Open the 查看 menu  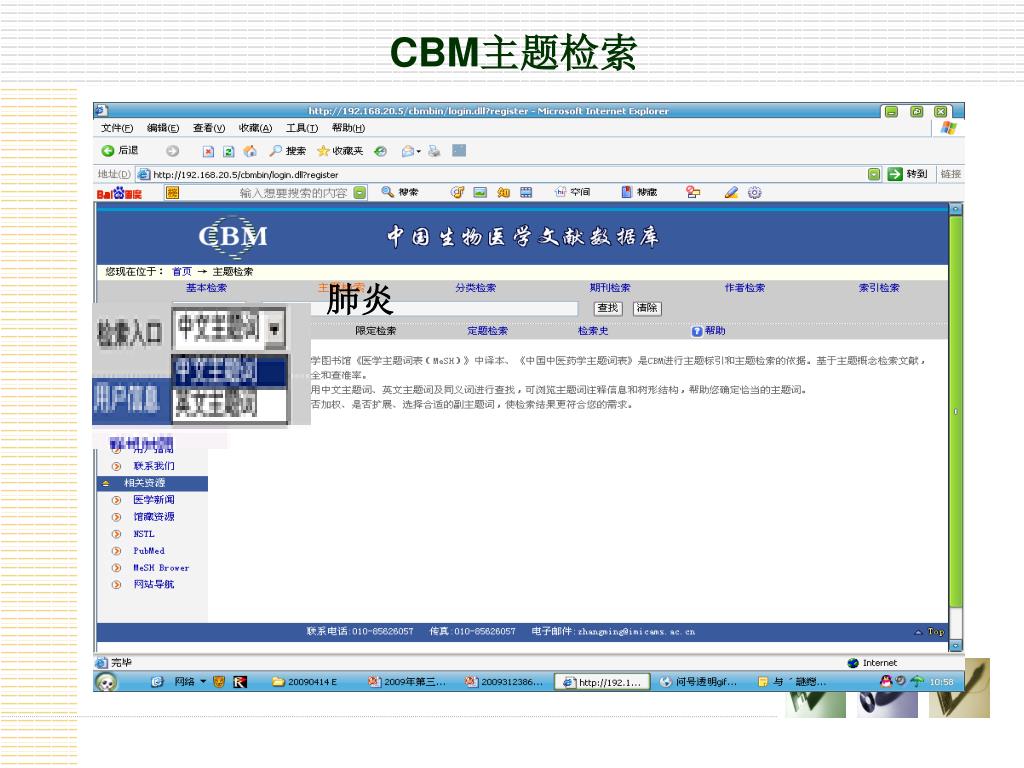click(x=209, y=128)
